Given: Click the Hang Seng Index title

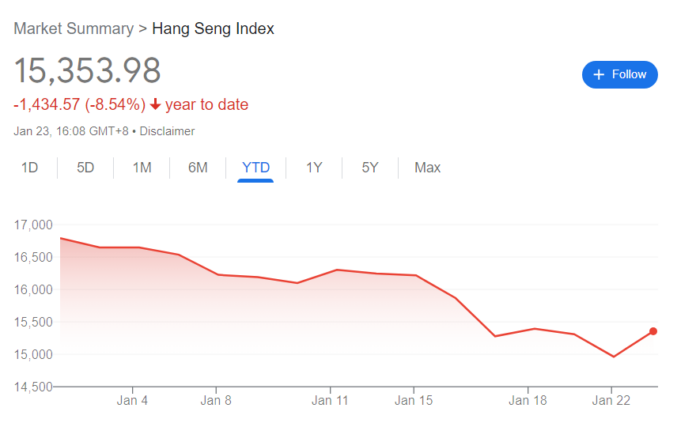Looking at the screenshot, I should 213,29.
